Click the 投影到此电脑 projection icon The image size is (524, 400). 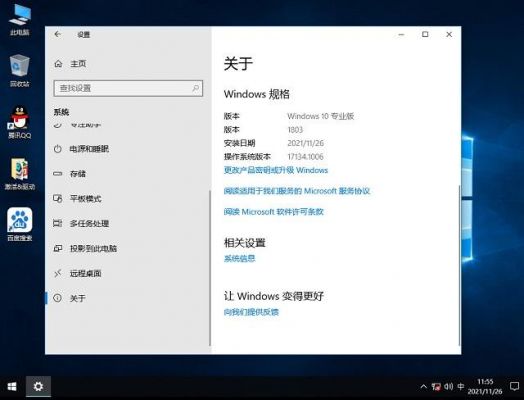[58, 248]
